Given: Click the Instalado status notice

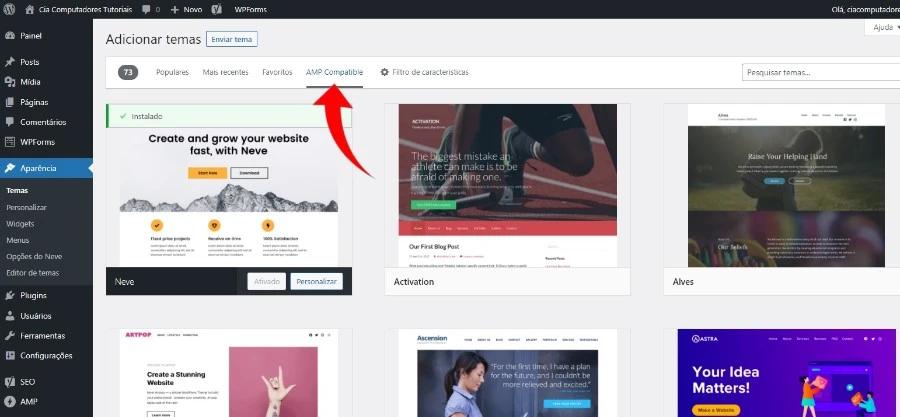Looking at the screenshot, I should click(x=229, y=116).
